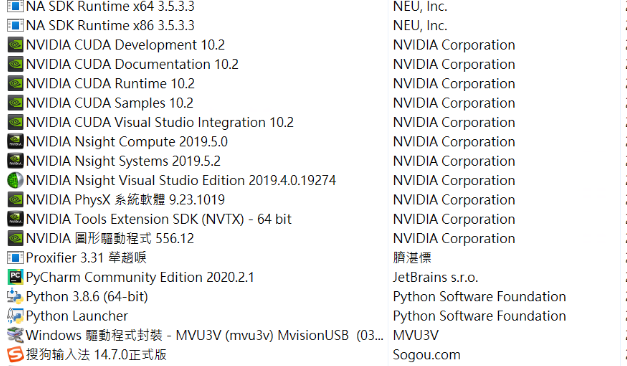Click the NA SDK Runtime x86 icon
The height and width of the screenshot is (366, 627).
[15, 25]
